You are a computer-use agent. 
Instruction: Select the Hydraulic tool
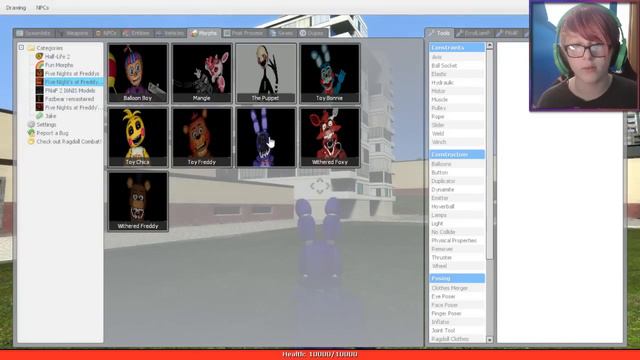(457, 82)
